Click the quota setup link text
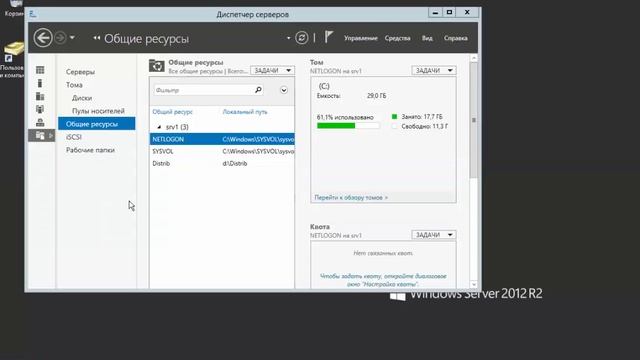 [383, 280]
